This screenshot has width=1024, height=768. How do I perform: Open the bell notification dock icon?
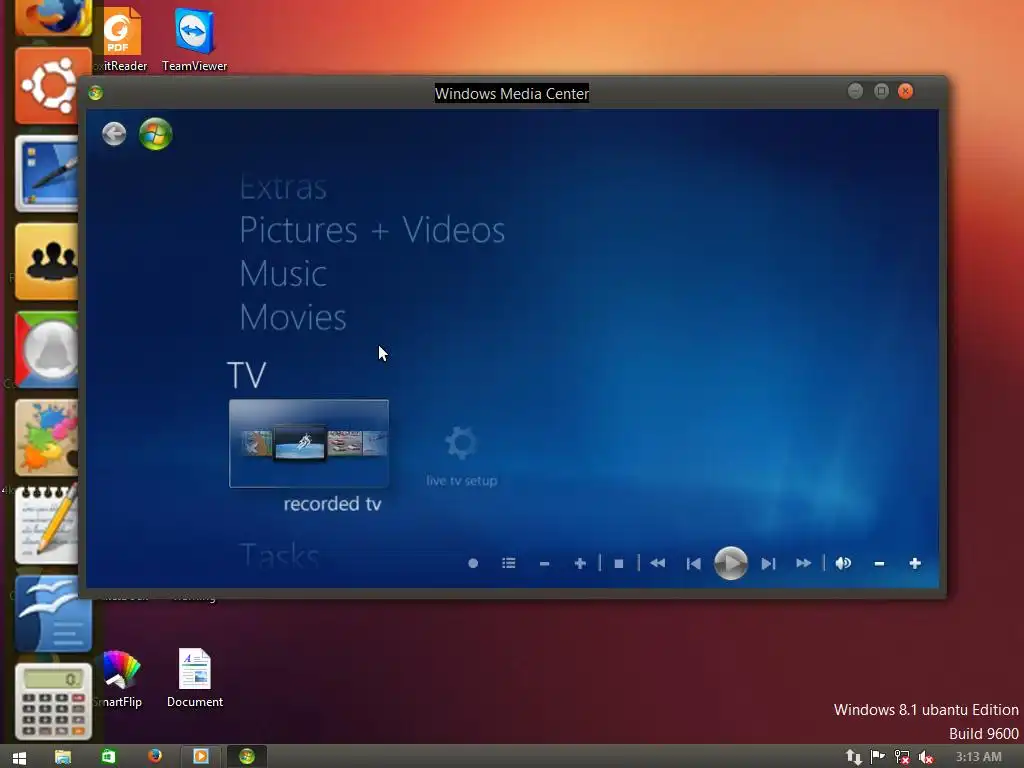click(47, 349)
